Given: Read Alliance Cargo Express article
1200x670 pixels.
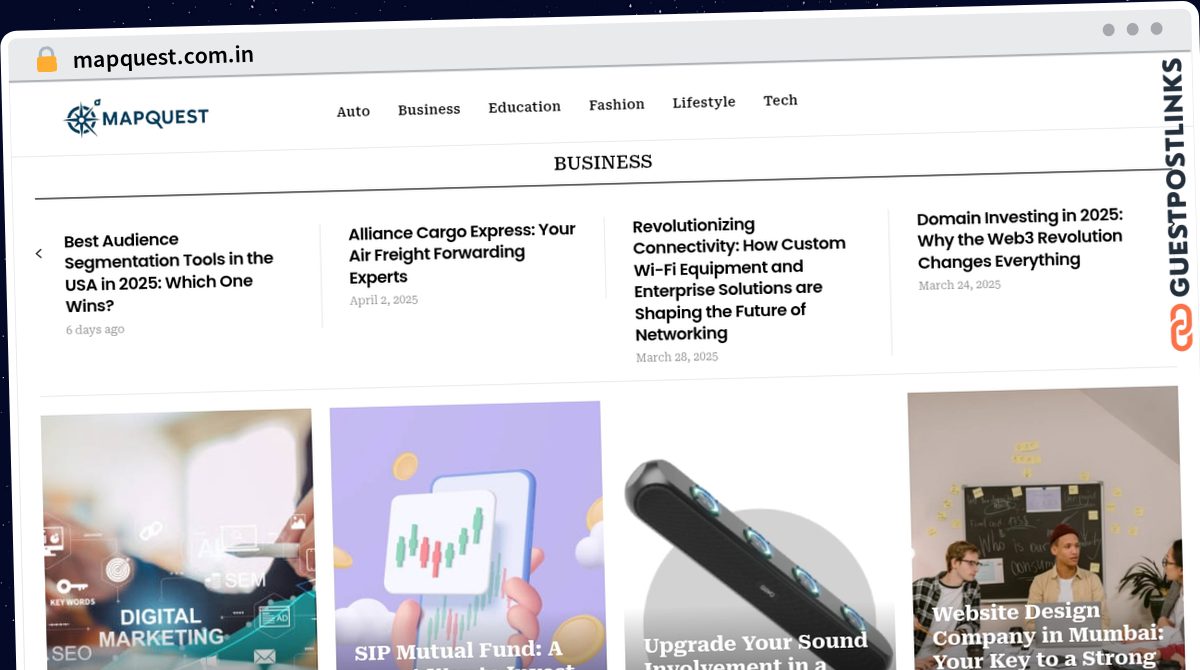Looking at the screenshot, I should [461, 253].
